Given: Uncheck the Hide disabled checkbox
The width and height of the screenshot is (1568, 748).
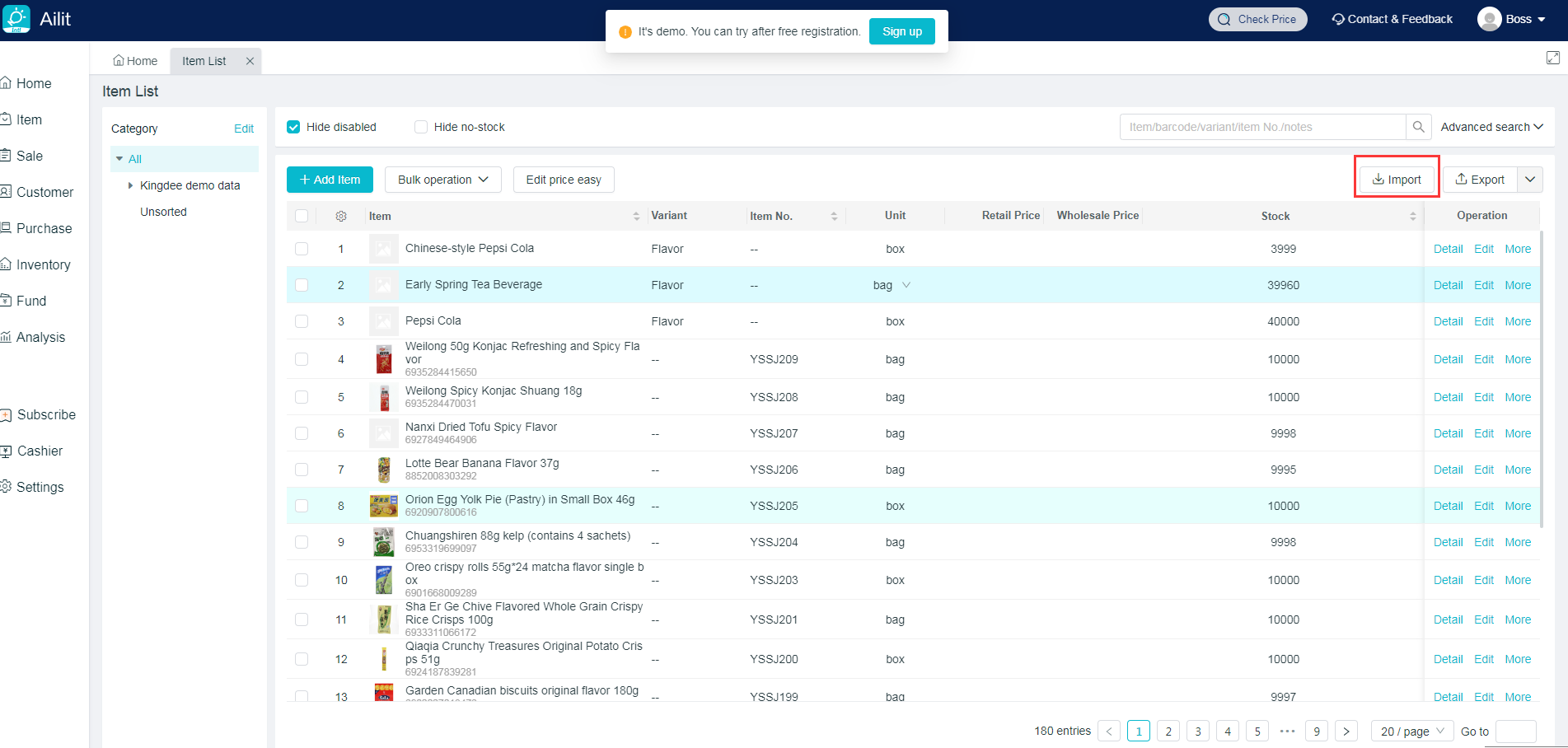Looking at the screenshot, I should [293, 127].
